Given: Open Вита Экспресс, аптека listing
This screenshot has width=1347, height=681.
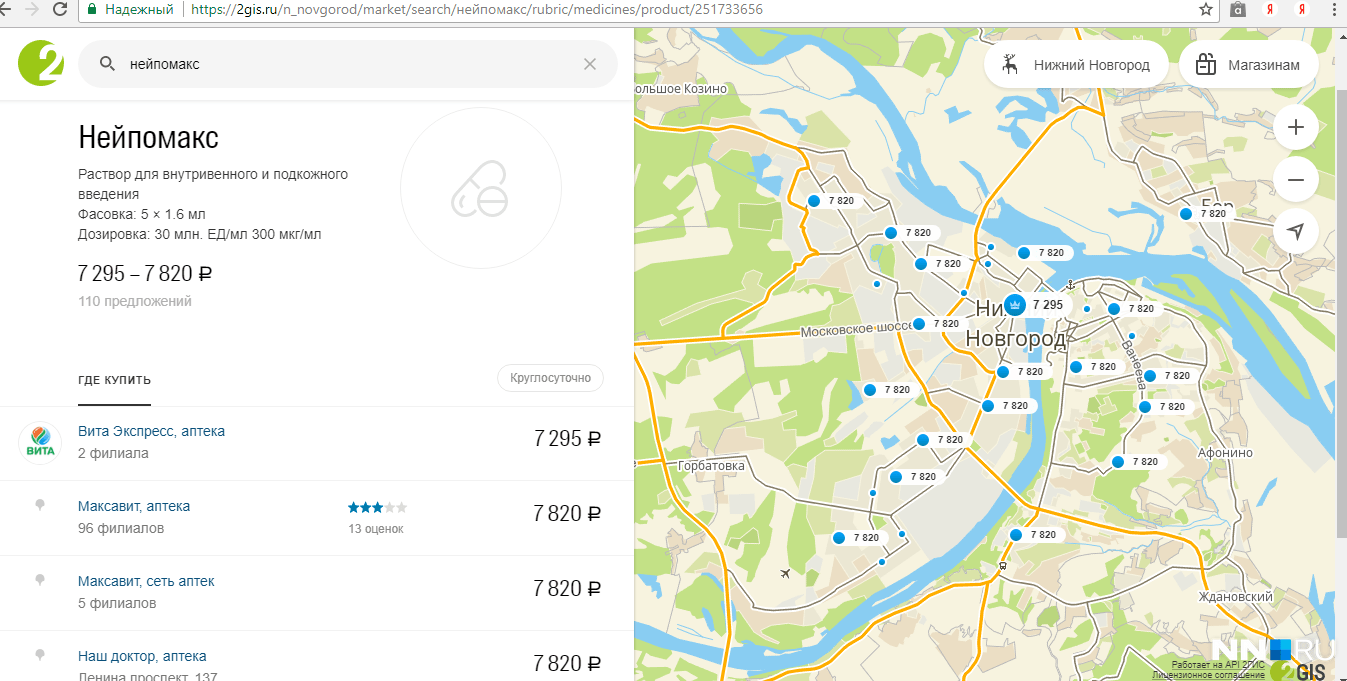Looking at the screenshot, I should 151,431.
